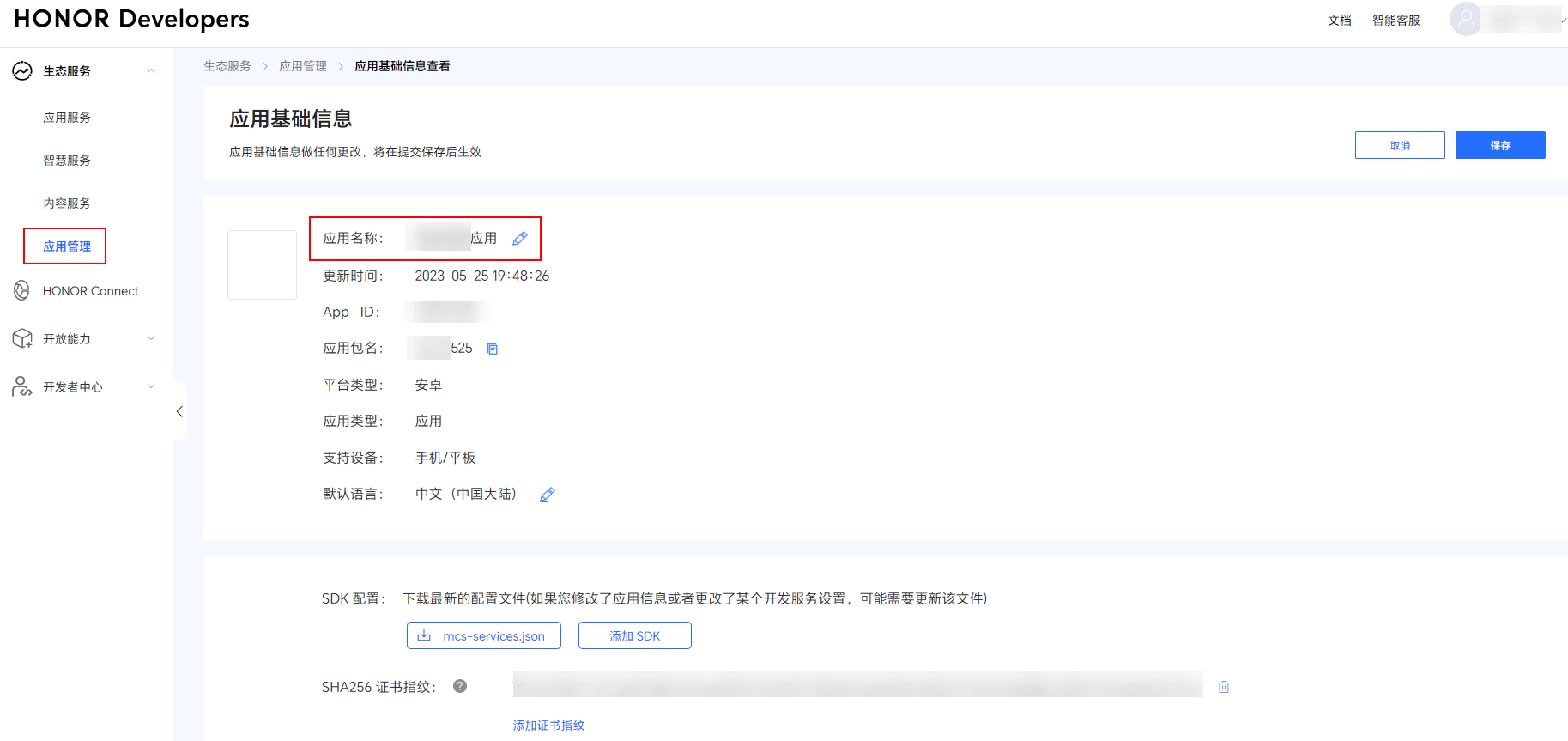Edit the 应用名称 with pencil icon
This screenshot has height=741, width=1568.
coord(520,239)
